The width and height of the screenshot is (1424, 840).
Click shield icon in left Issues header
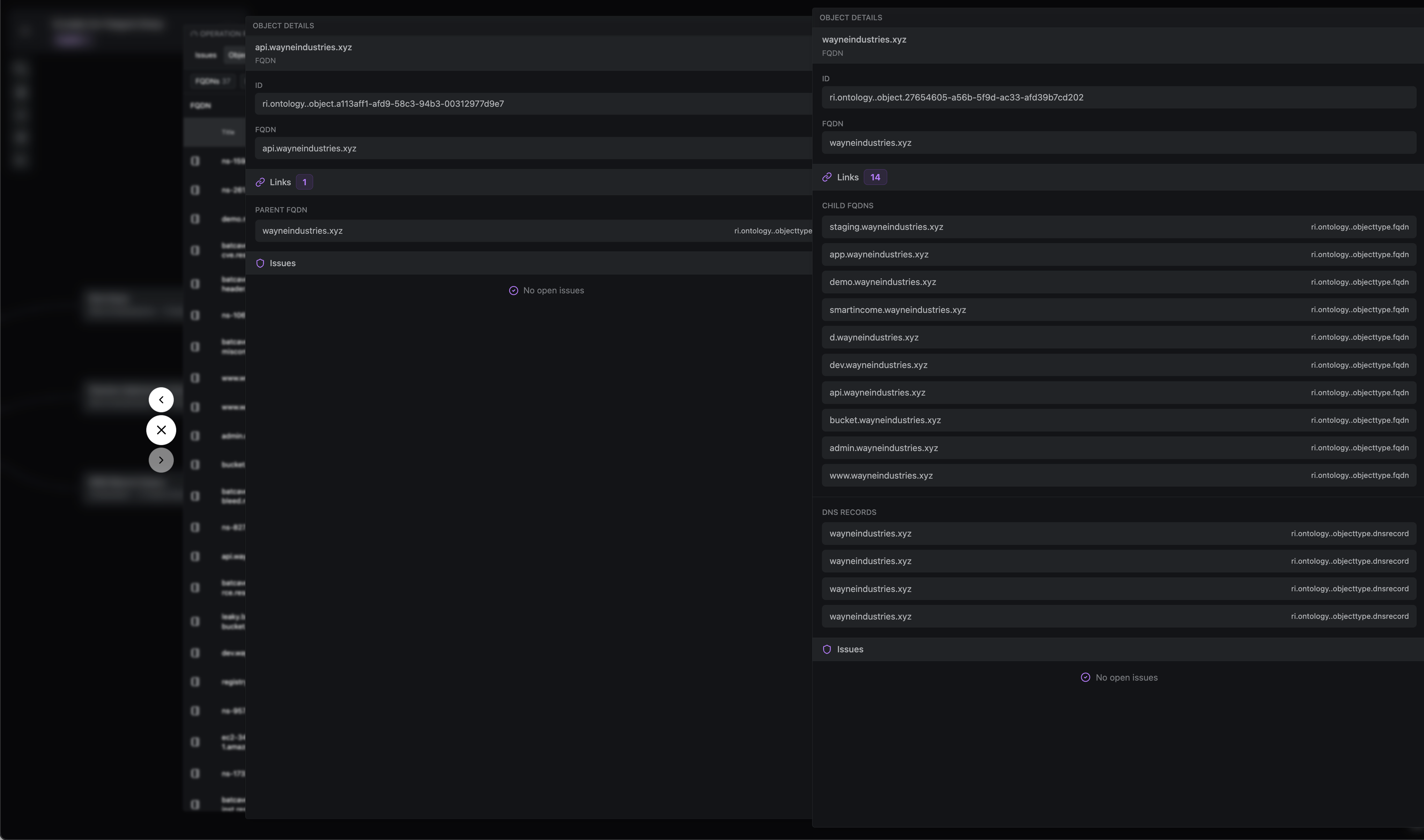tap(260, 263)
